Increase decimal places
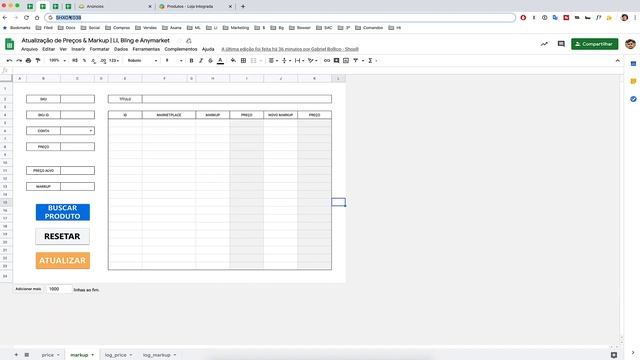 coord(103,60)
